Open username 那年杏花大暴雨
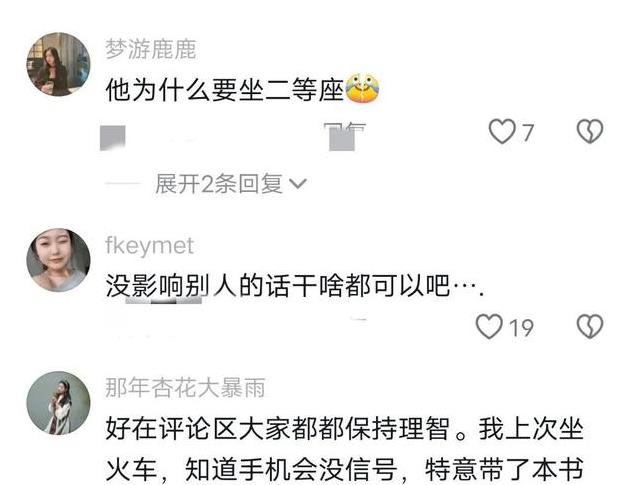Image resolution: width=636 pixels, height=485 pixels. coord(185,388)
